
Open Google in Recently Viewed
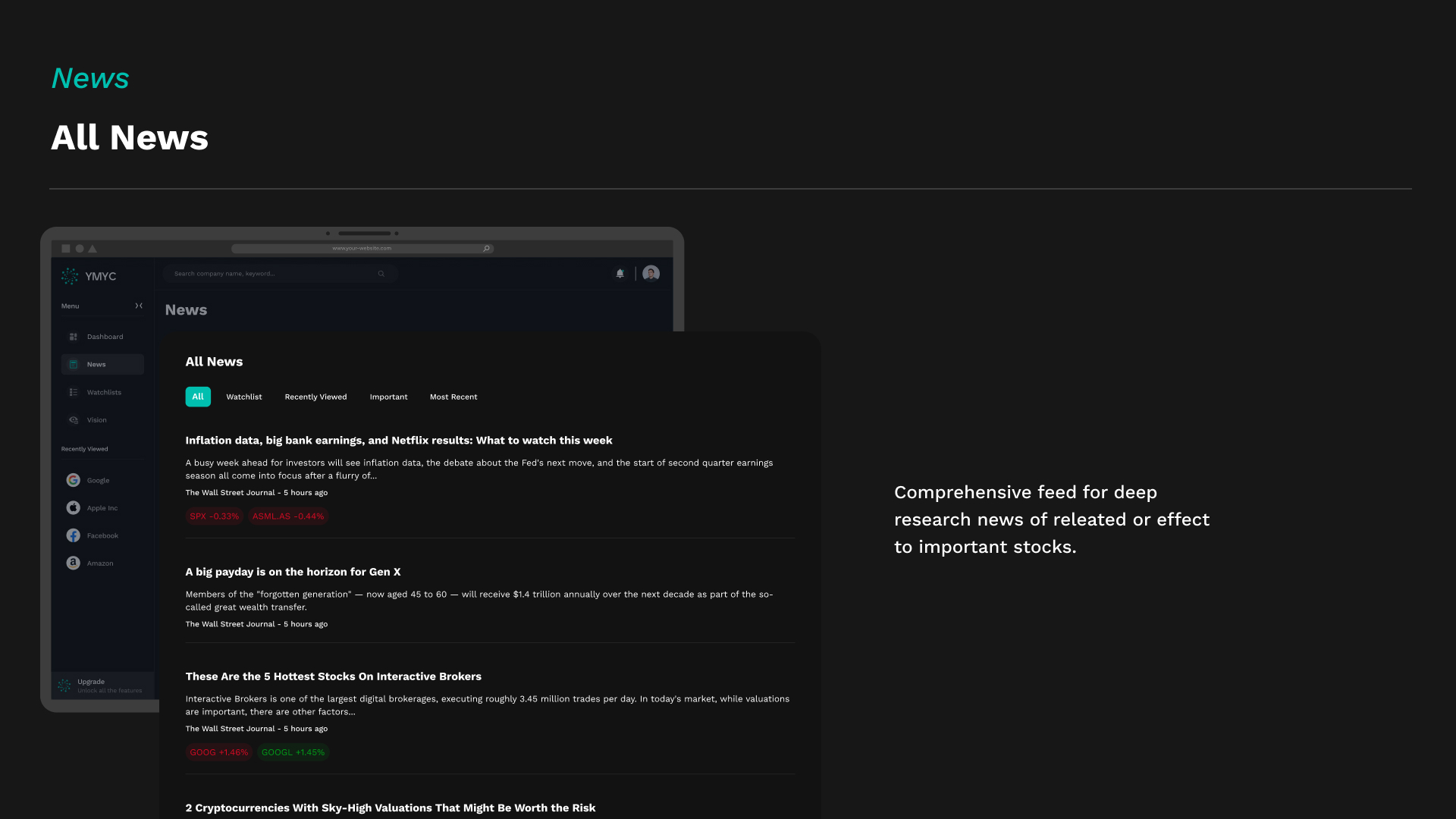97,480
